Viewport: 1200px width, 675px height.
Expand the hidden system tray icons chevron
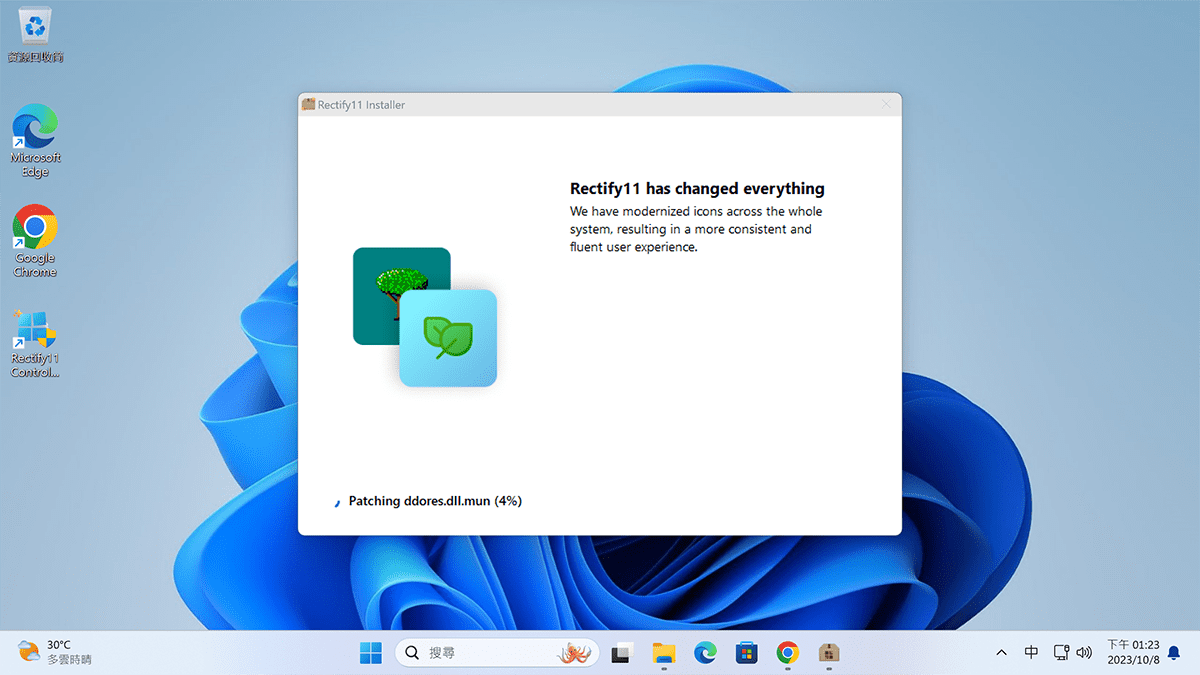1002,653
